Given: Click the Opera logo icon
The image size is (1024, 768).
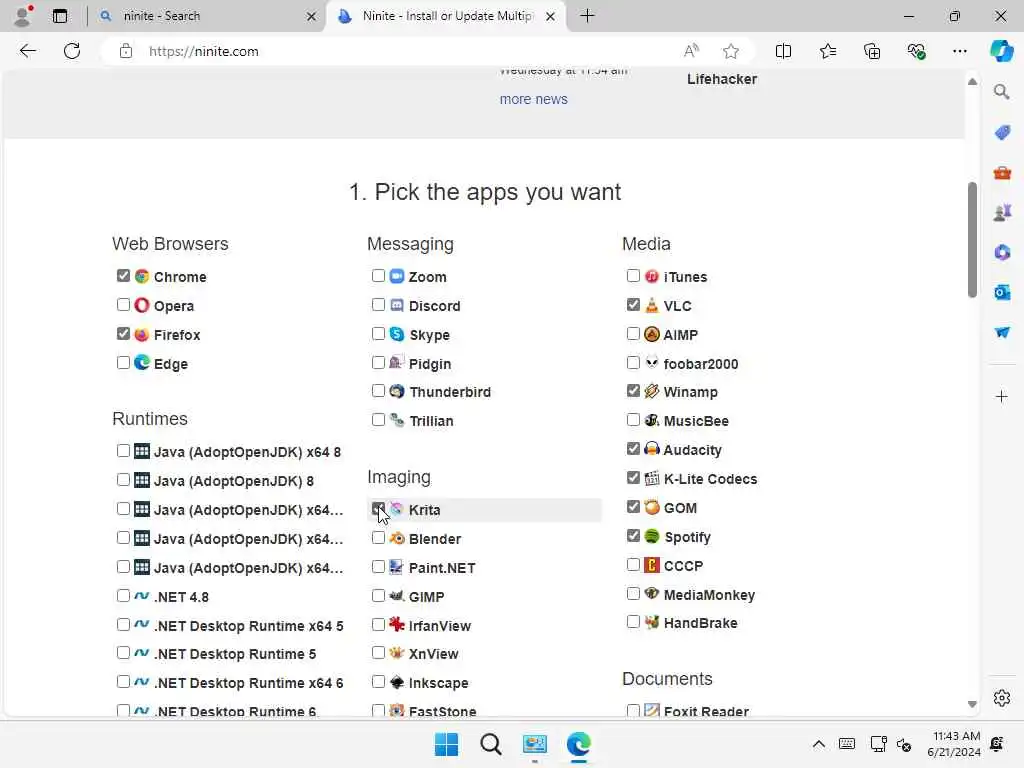Looking at the screenshot, I should tap(142, 305).
